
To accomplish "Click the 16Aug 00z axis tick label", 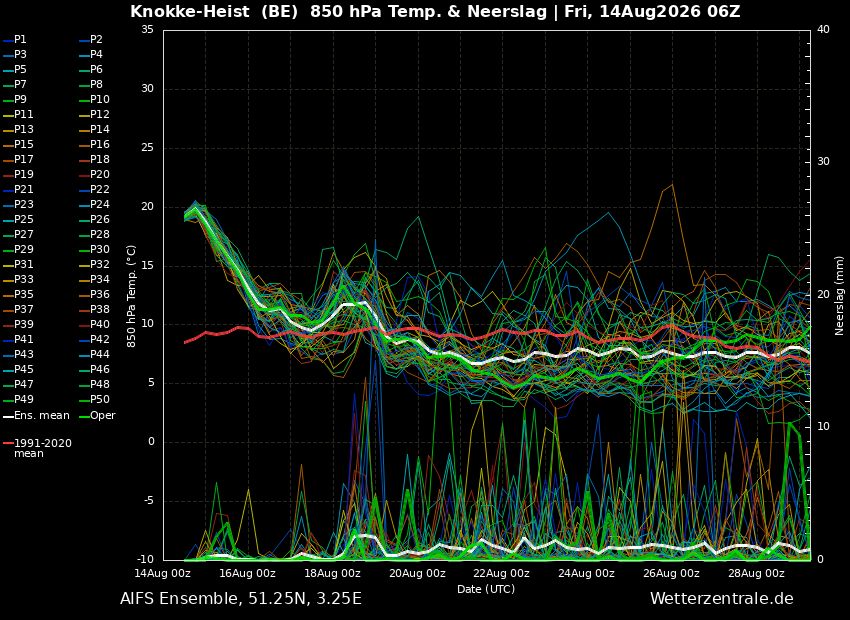I will (x=248, y=573).
